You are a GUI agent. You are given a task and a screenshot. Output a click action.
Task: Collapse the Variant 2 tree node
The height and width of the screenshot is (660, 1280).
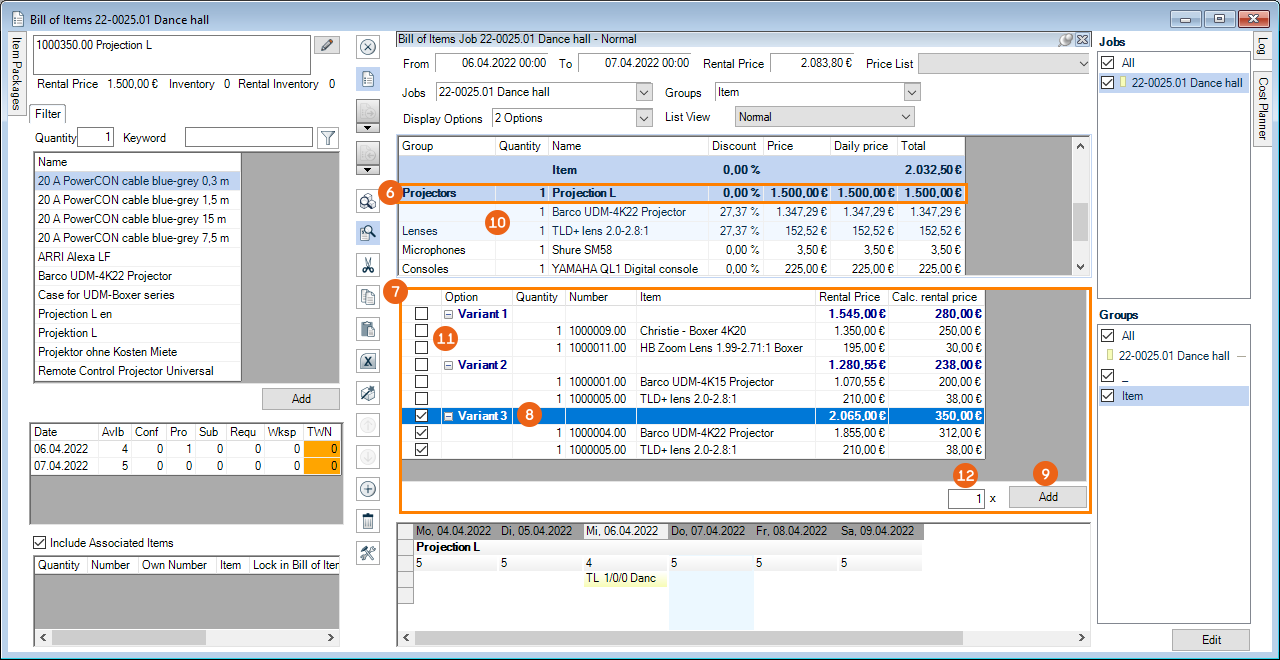click(x=449, y=365)
